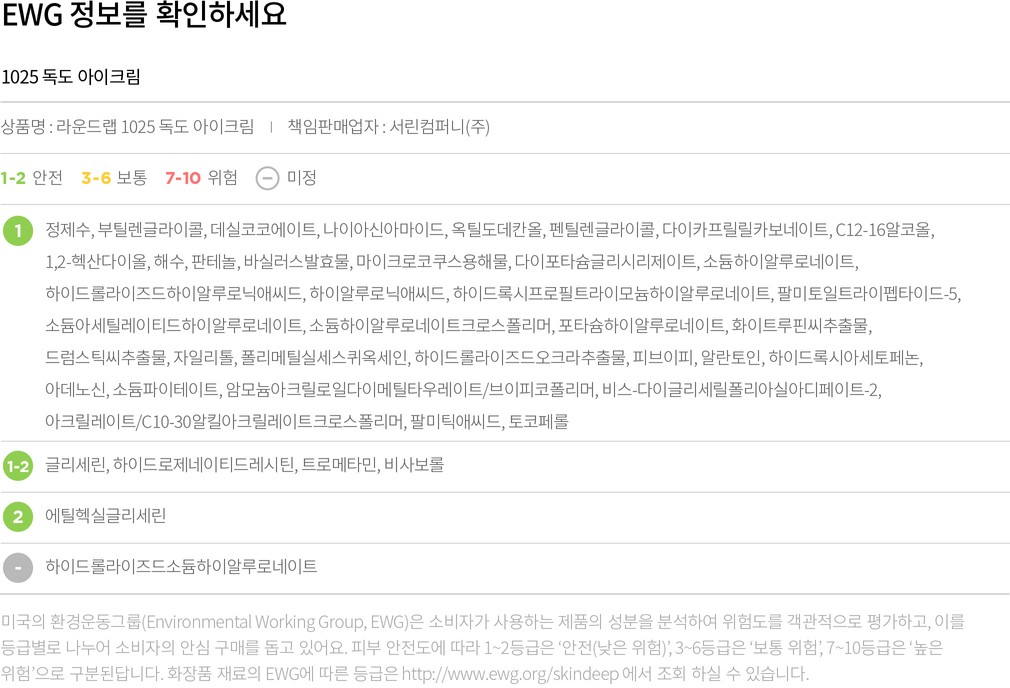Click the 나이아신아마이드 ingredient
Screen dimensions: 1010x688
click(383, 230)
